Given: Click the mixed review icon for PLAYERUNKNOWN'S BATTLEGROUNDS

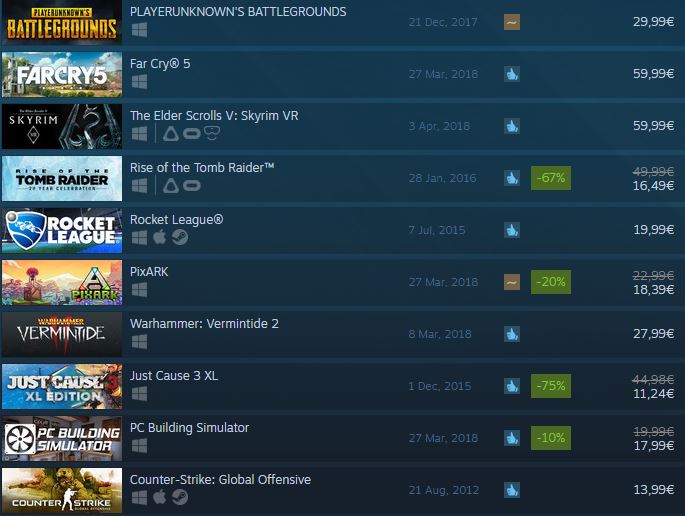Looking at the screenshot, I should tap(512, 22).
